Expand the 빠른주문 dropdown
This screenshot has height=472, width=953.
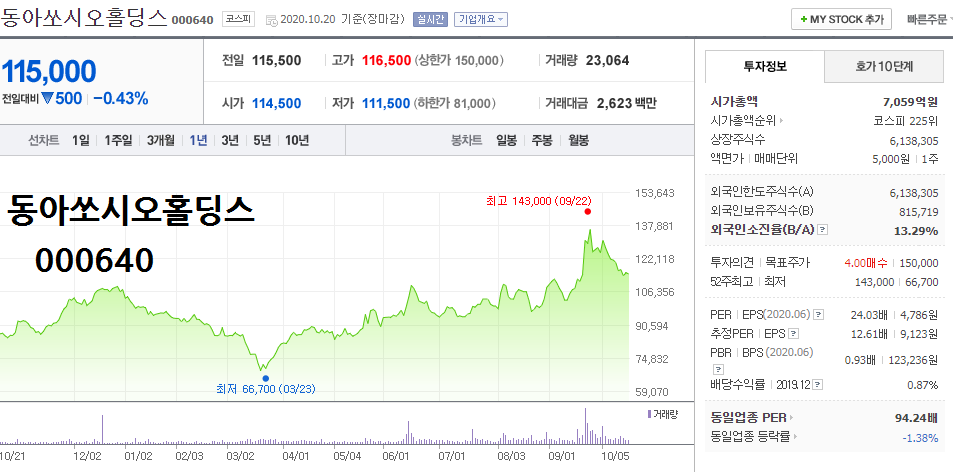[x=929, y=19]
